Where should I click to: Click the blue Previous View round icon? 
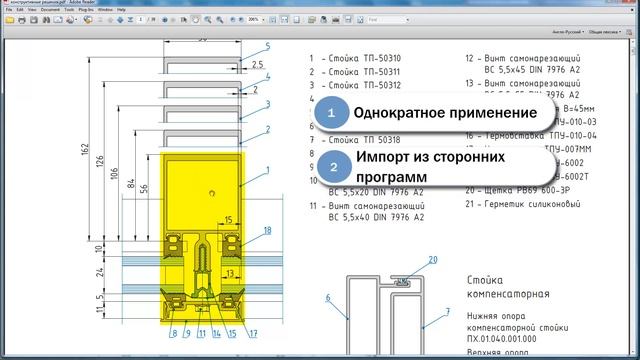pos(165,20)
